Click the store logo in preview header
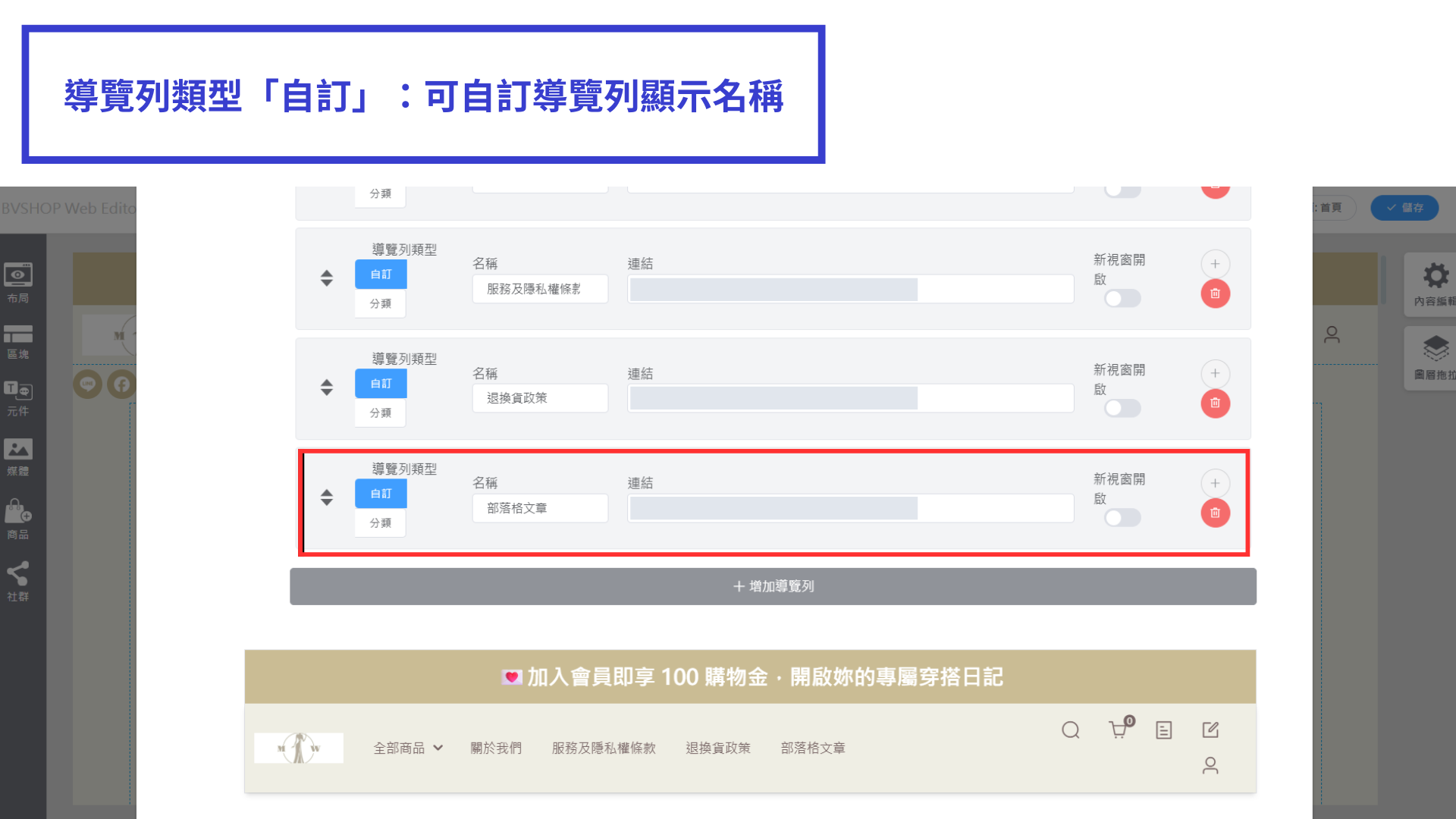The image size is (1456, 819). tap(299, 748)
